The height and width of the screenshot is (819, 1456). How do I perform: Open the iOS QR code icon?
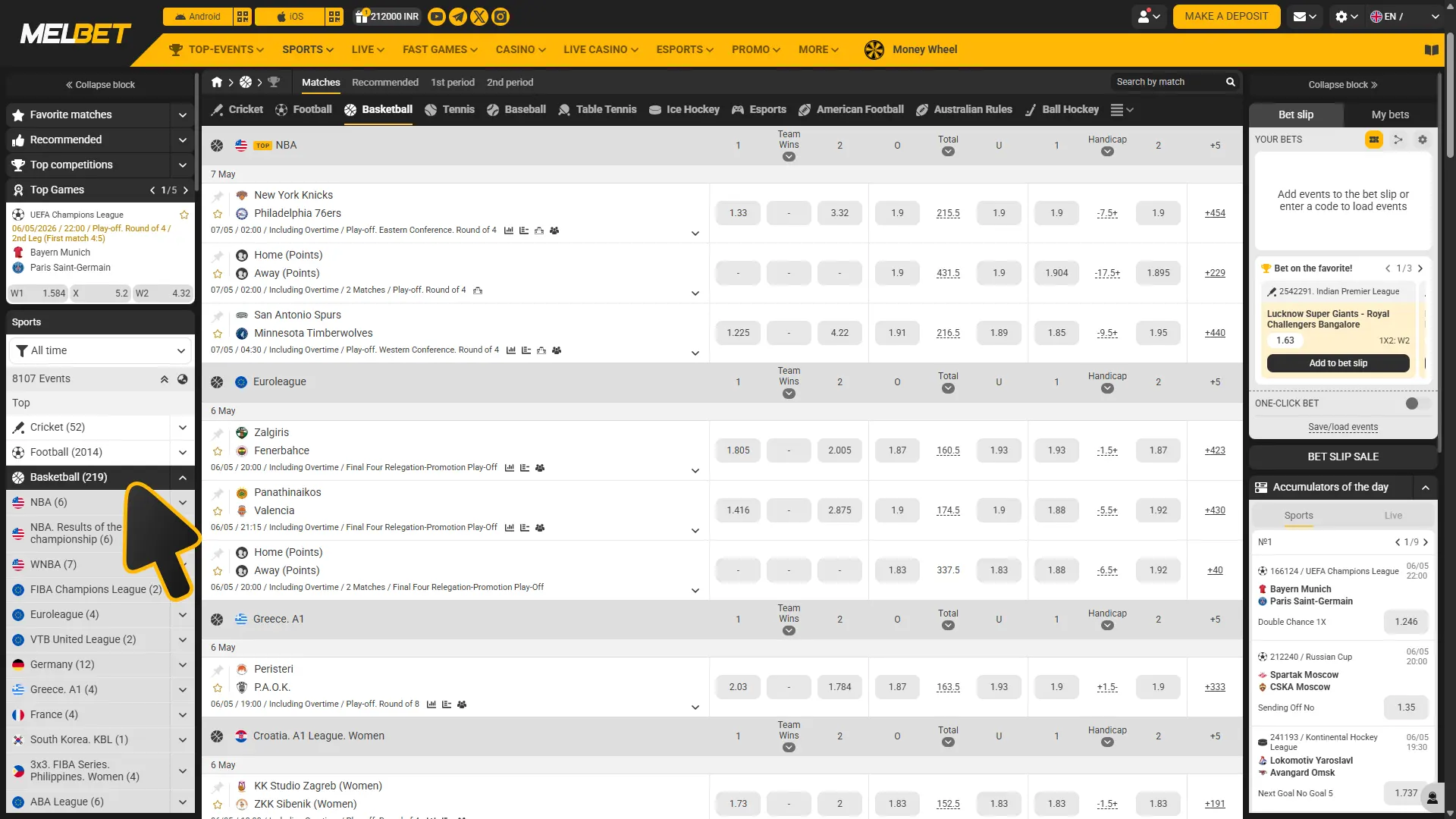pos(334,17)
